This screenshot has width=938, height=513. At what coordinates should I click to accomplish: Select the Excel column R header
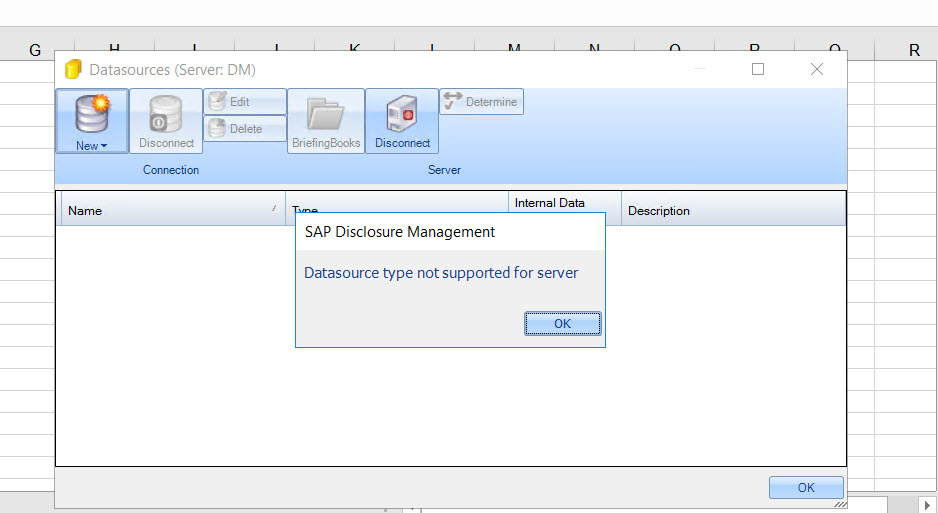point(914,50)
